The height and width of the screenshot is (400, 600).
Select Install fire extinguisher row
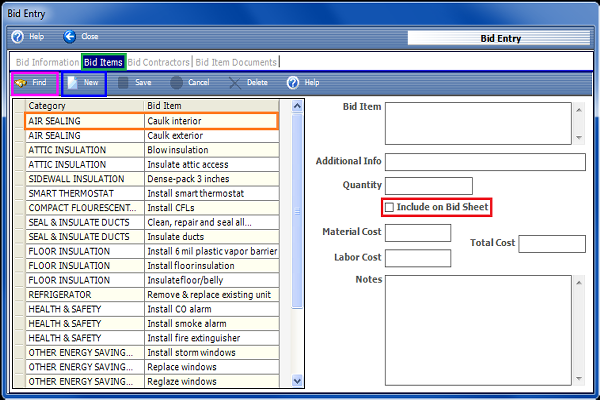pyautogui.click(x=152, y=338)
